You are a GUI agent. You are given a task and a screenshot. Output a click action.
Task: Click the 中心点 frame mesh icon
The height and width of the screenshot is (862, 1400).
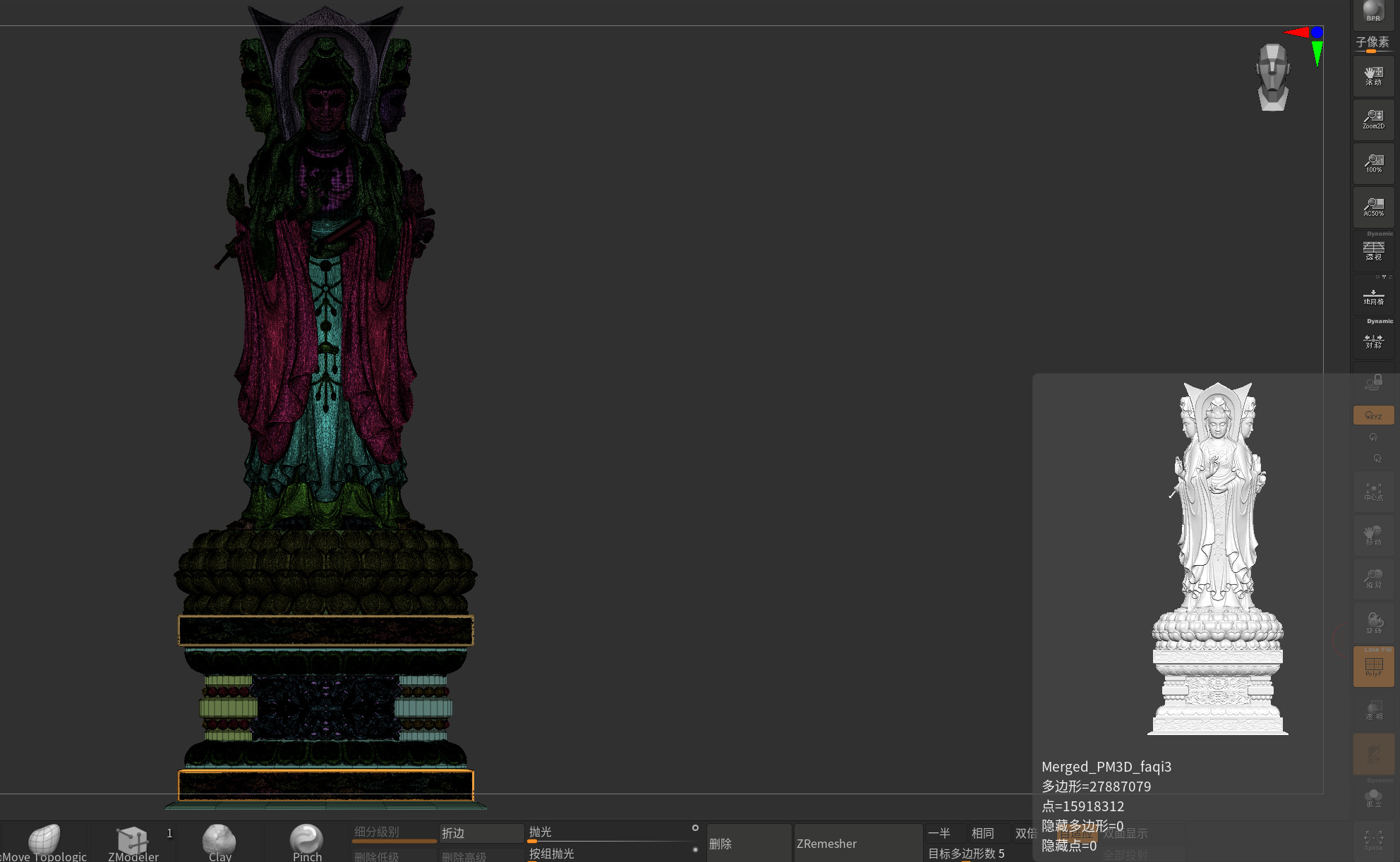pos(1373,492)
